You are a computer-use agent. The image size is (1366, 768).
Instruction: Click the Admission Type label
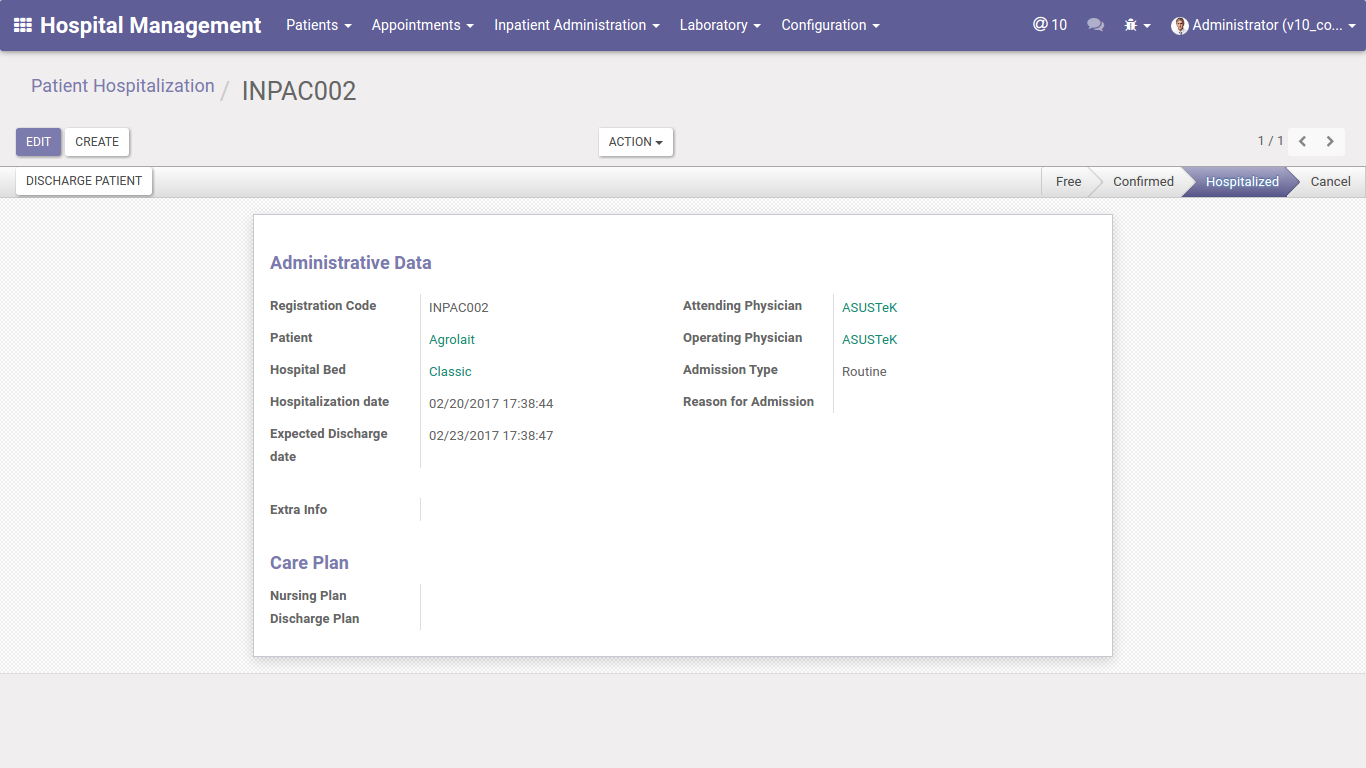coord(730,370)
